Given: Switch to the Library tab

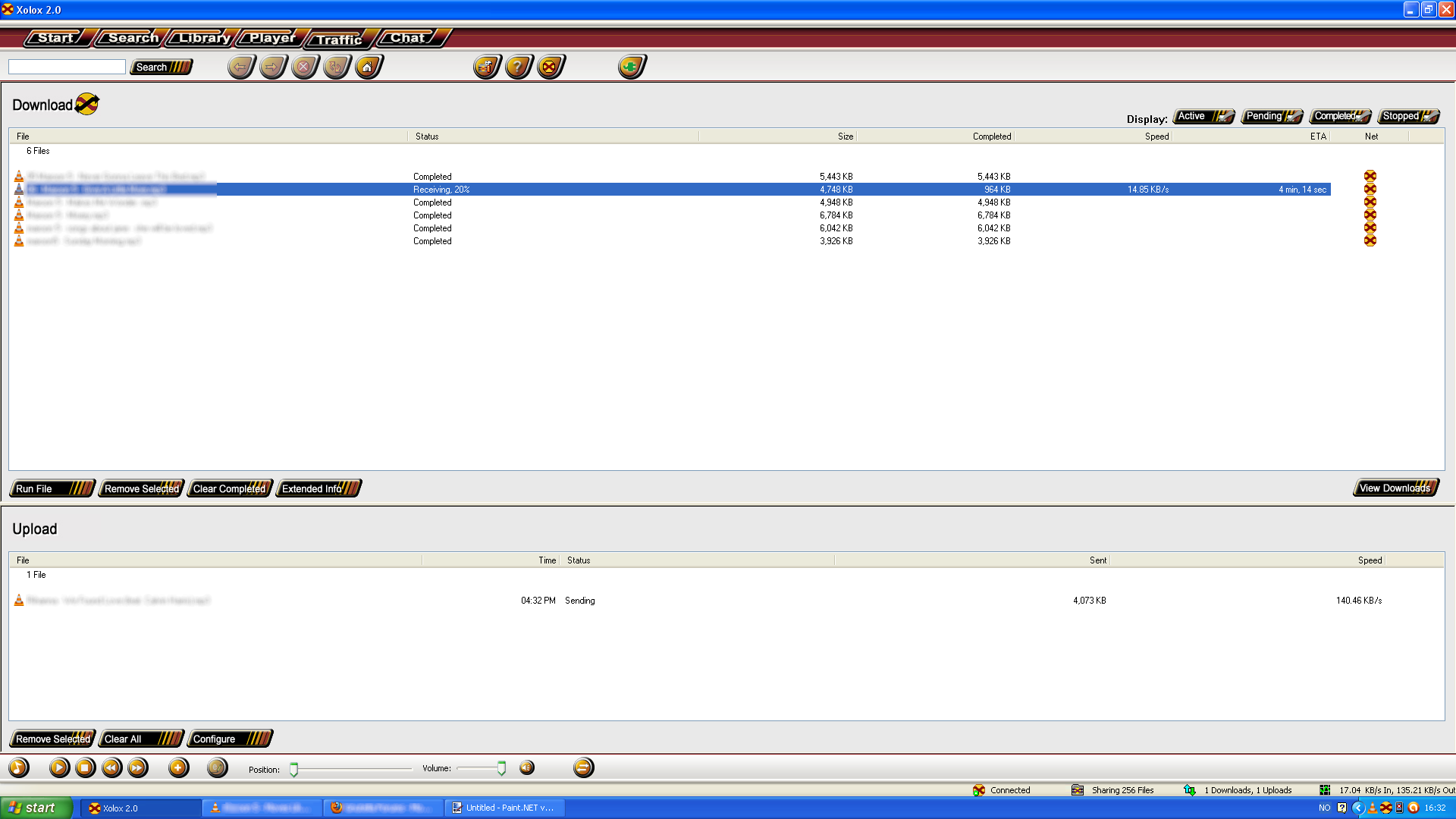Looking at the screenshot, I should click(203, 38).
